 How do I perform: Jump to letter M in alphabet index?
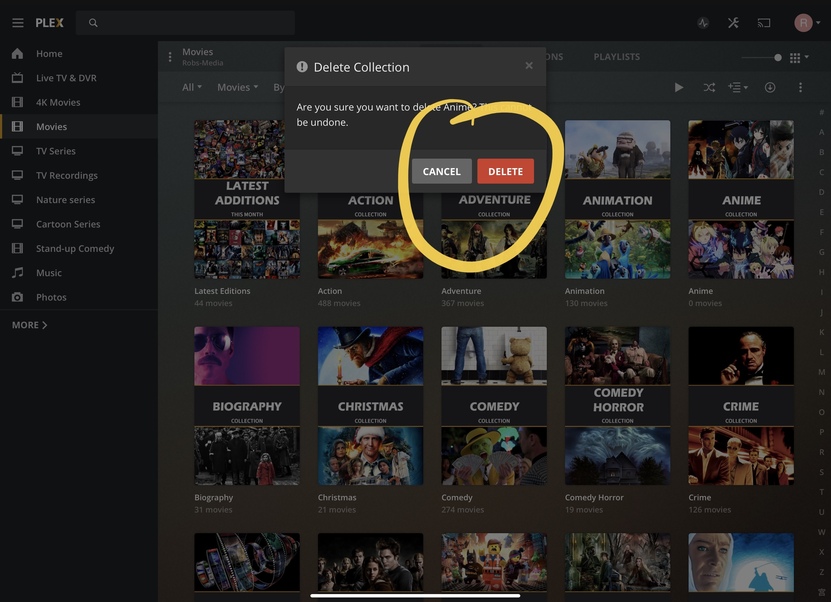[x=821, y=372]
